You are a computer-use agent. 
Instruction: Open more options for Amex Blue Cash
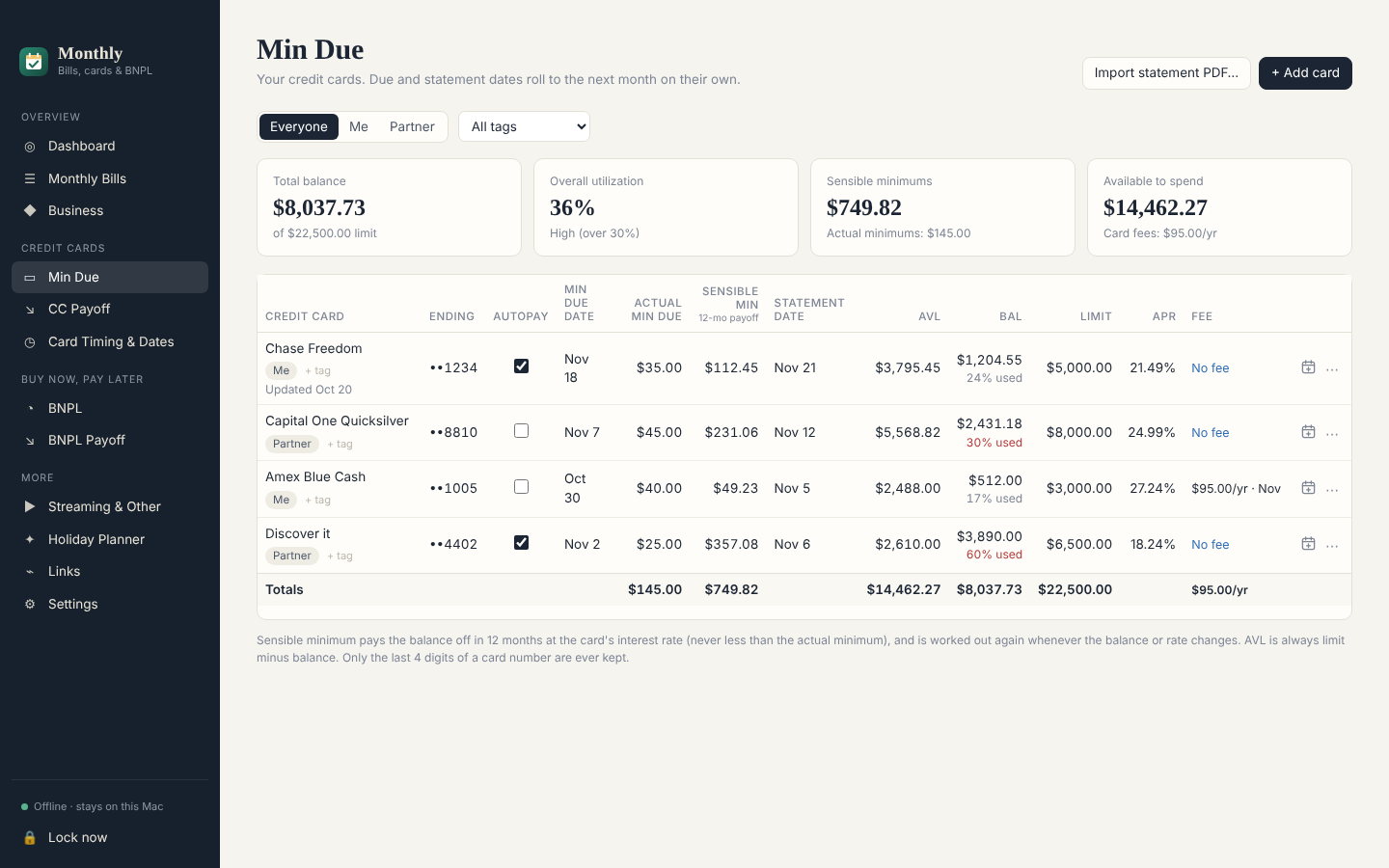coord(1332,490)
